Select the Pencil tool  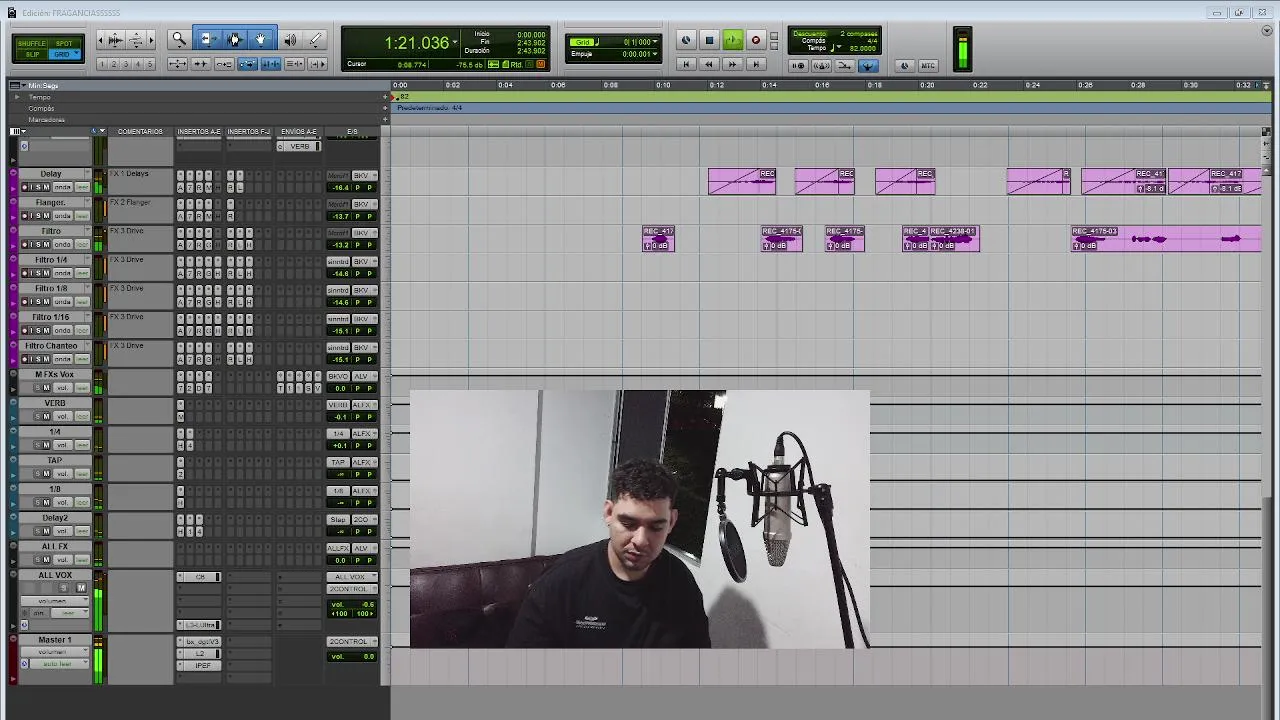315,39
